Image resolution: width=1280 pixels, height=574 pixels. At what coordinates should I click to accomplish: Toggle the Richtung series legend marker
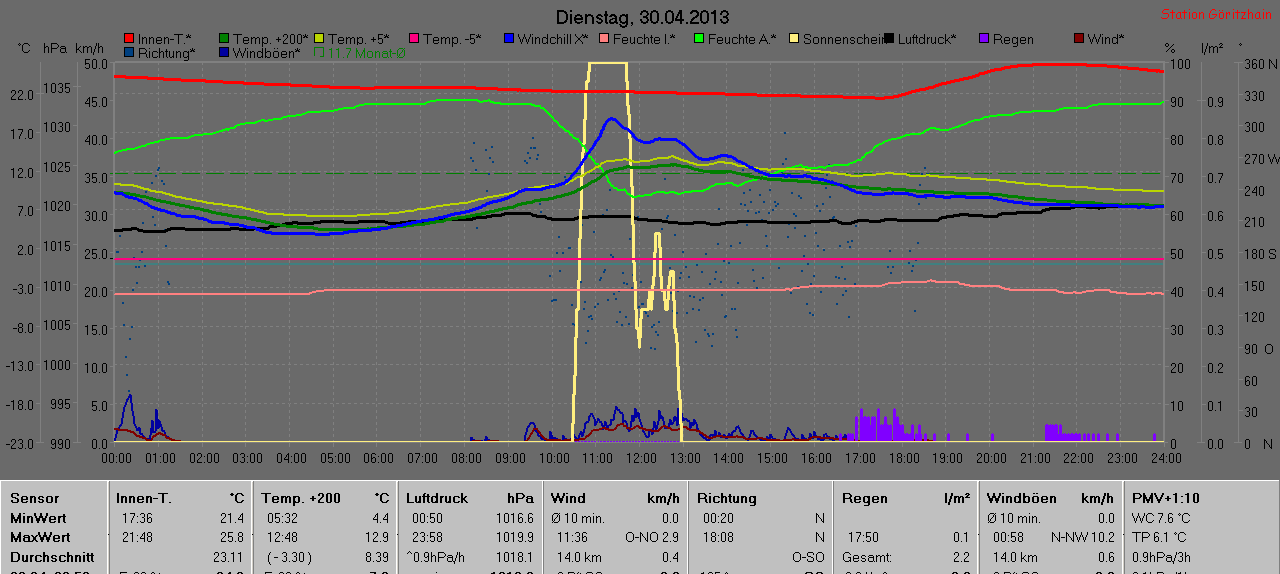128,52
